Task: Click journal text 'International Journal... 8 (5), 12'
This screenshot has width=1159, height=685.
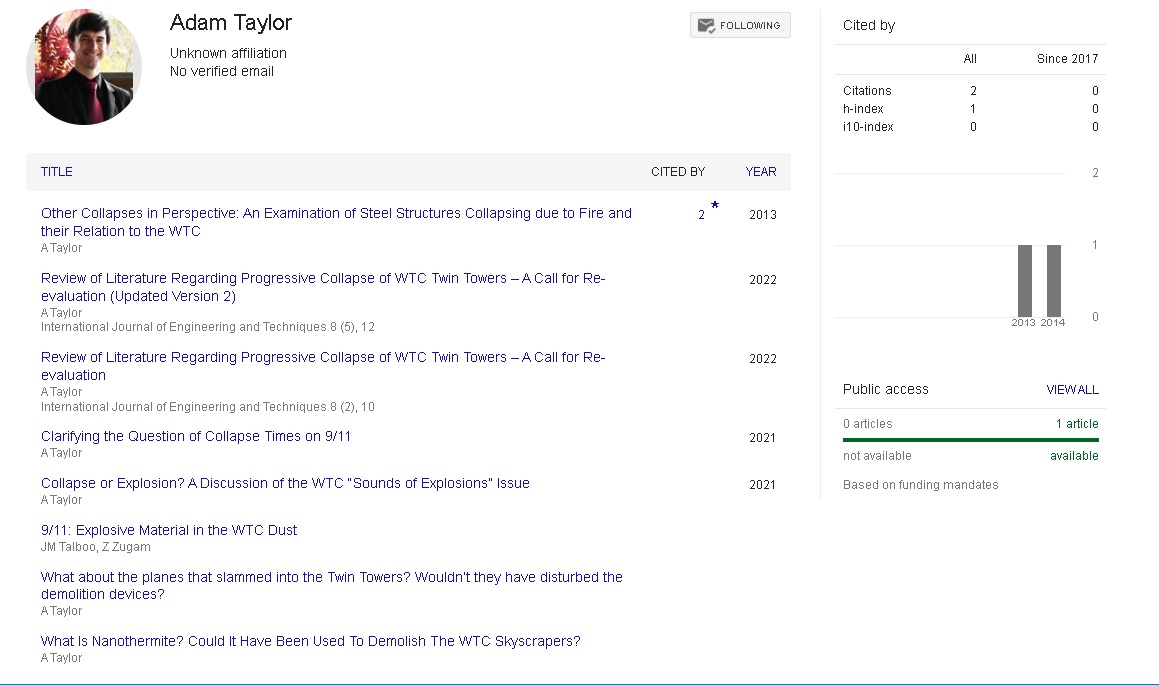Action: (208, 327)
